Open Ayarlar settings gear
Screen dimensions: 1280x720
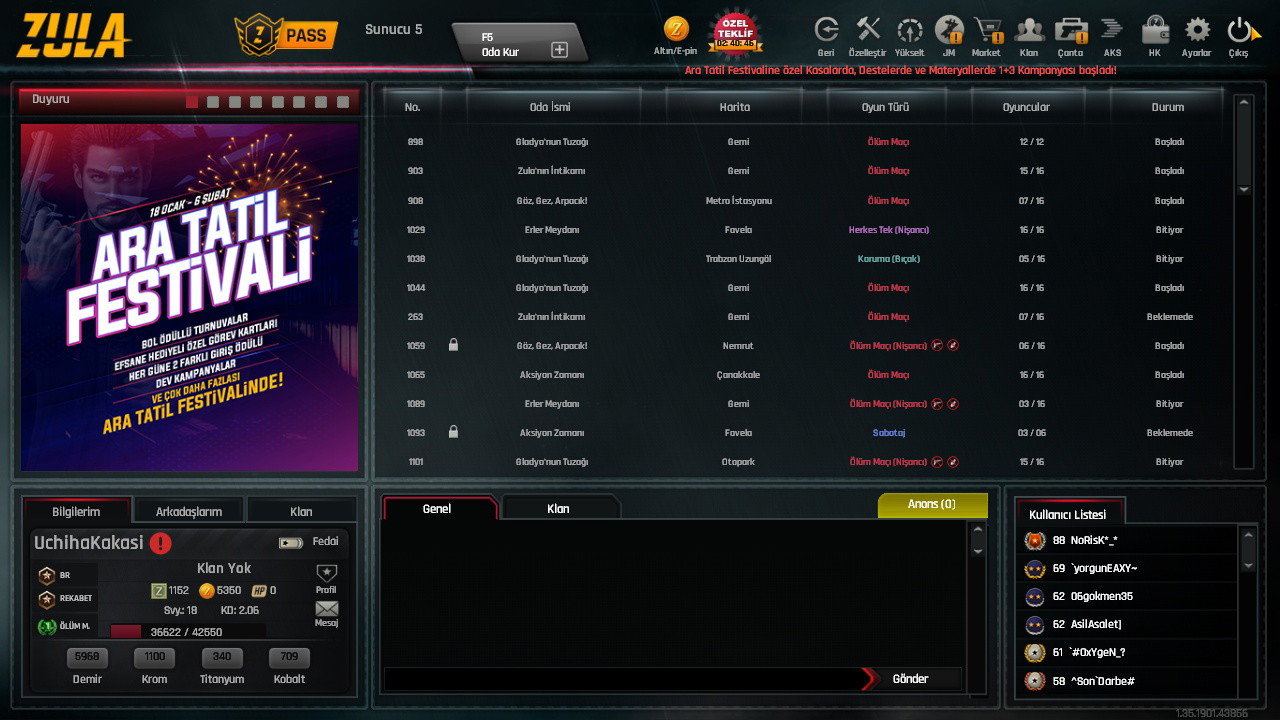[x=1196, y=29]
